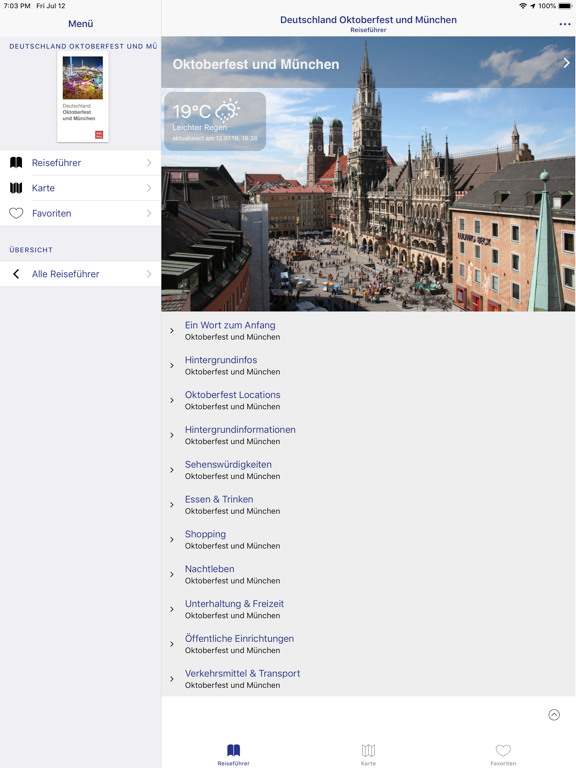Screen dimensions: 576x768
Task: Tap the back arrow beside Alle Reiseführer
Action: [x=16, y=274]
